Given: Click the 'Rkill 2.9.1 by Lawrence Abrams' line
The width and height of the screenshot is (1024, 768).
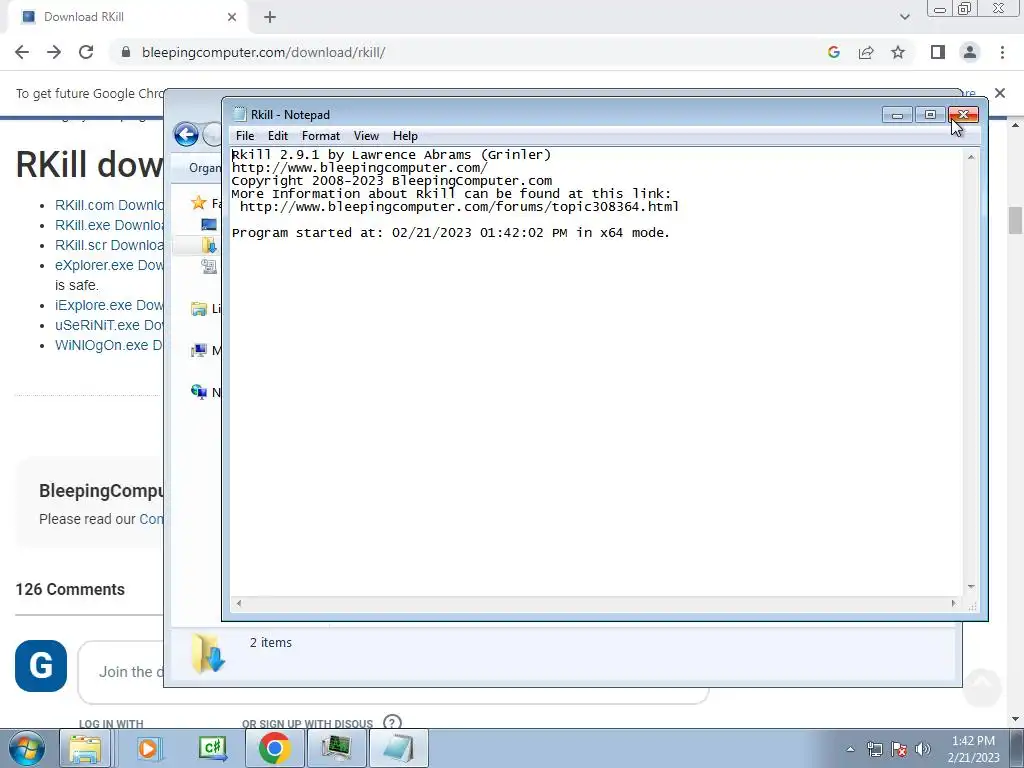Looking at the screenshot, I should tap(391, 155).
